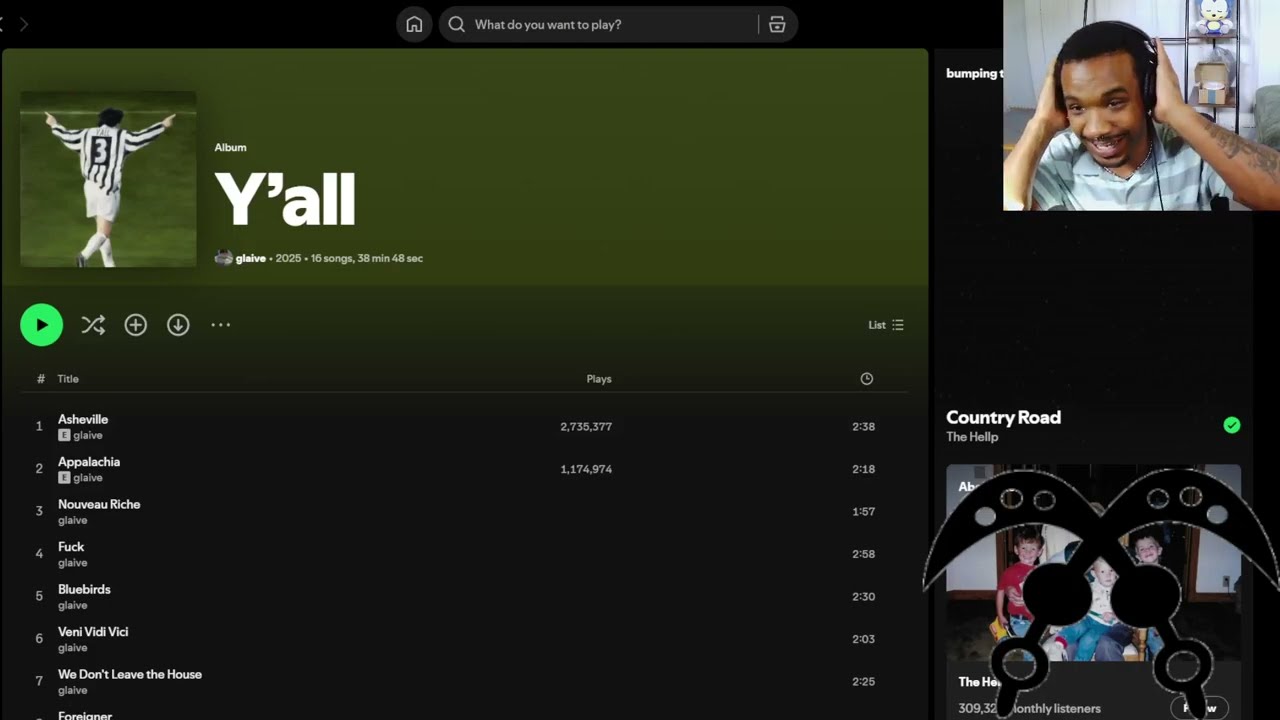Viewport: 1280px width, 720px height.
Task: Click the glaive artist avatar in header
Action: click(x=223, y=258)
